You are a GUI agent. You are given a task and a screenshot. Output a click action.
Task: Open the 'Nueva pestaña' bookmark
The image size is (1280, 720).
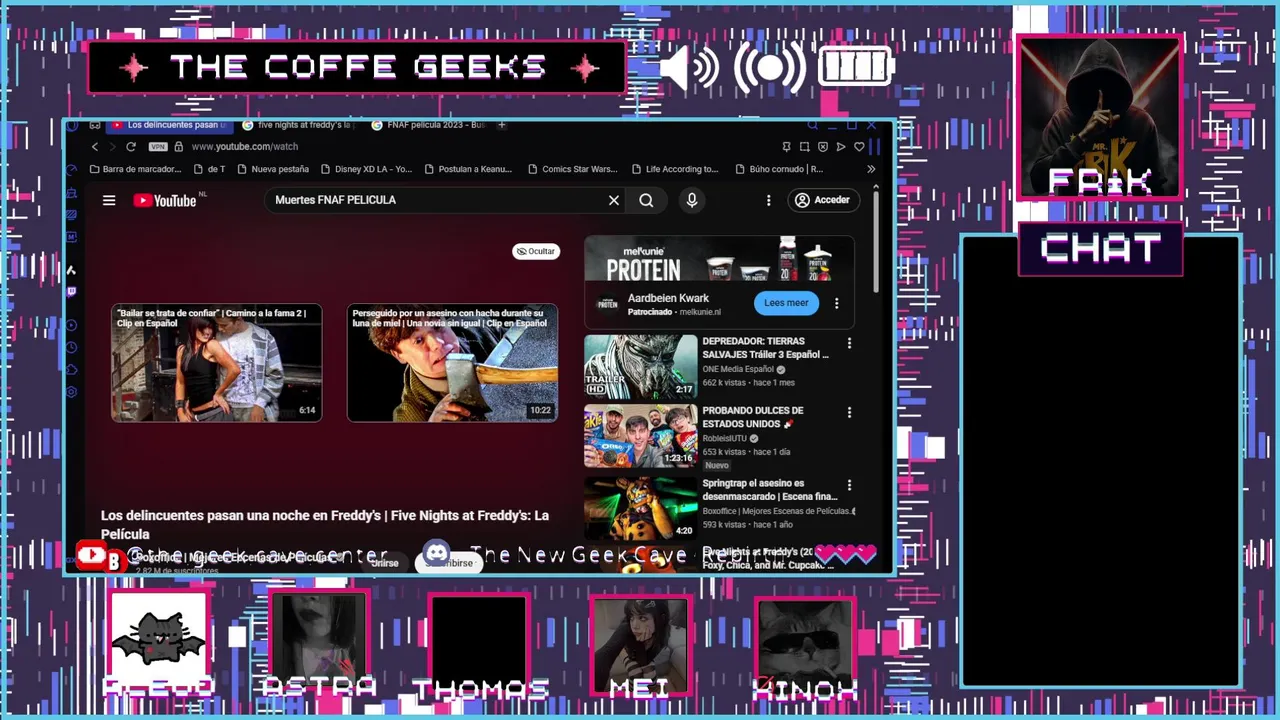click(272, 169)
